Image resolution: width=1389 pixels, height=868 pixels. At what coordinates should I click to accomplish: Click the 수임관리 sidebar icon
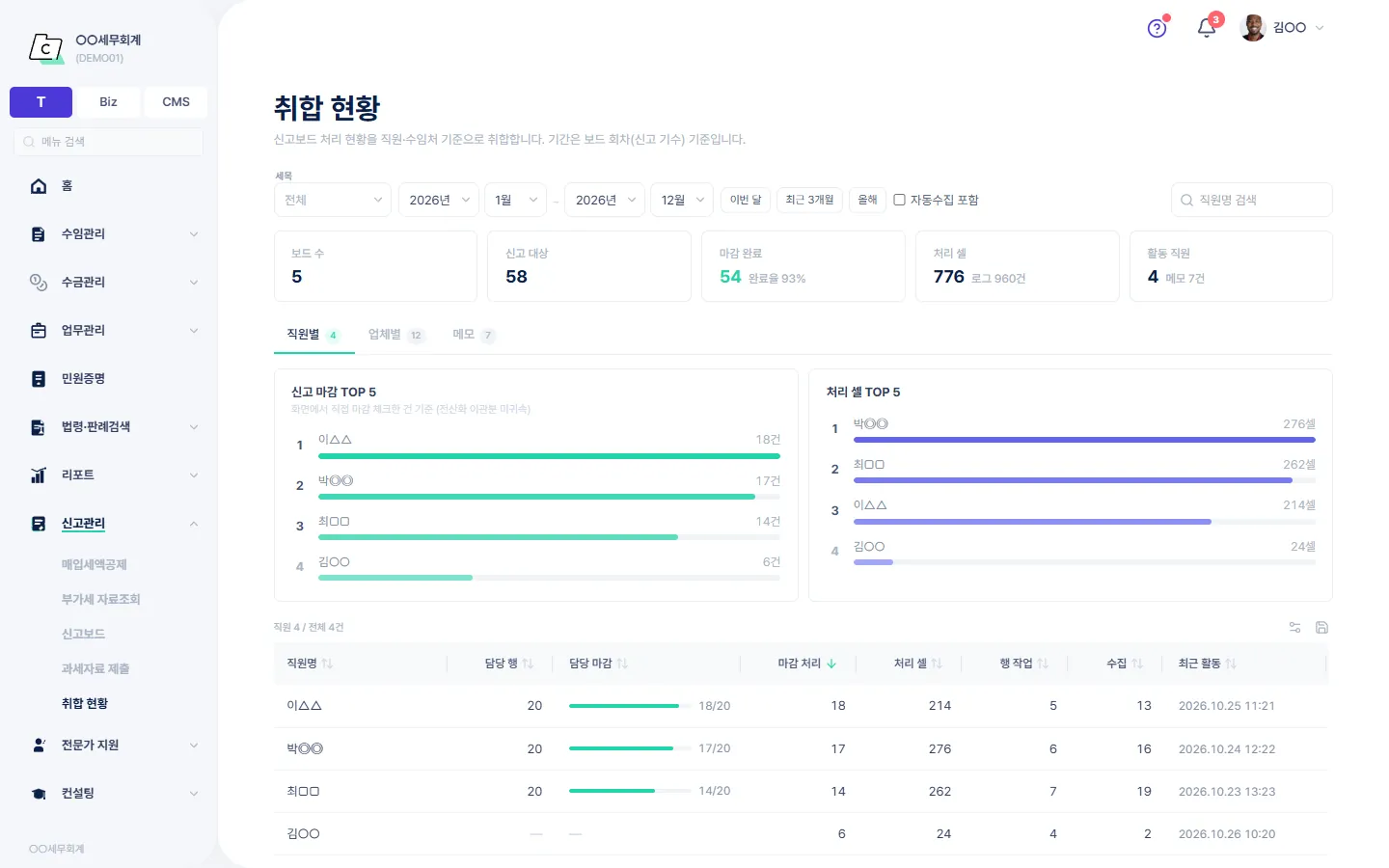[39, 234]
